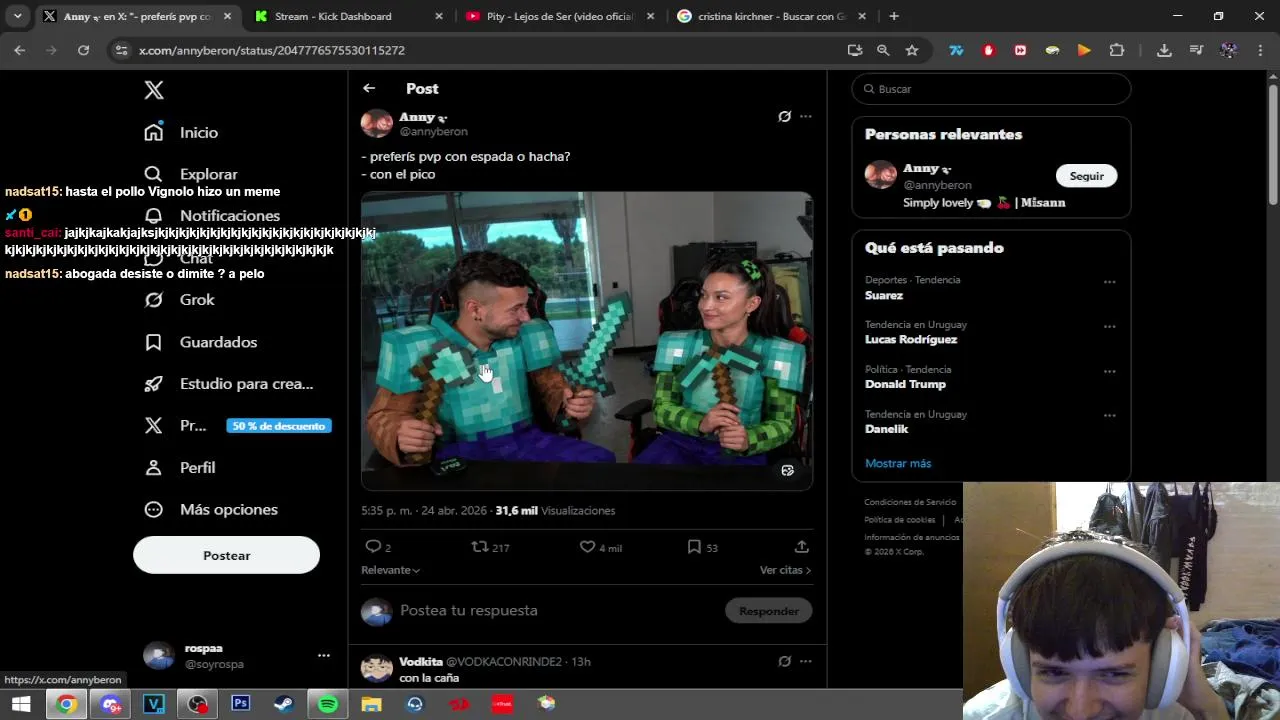Open the Chrome extensions puzzle icon

coord(1117,50)
